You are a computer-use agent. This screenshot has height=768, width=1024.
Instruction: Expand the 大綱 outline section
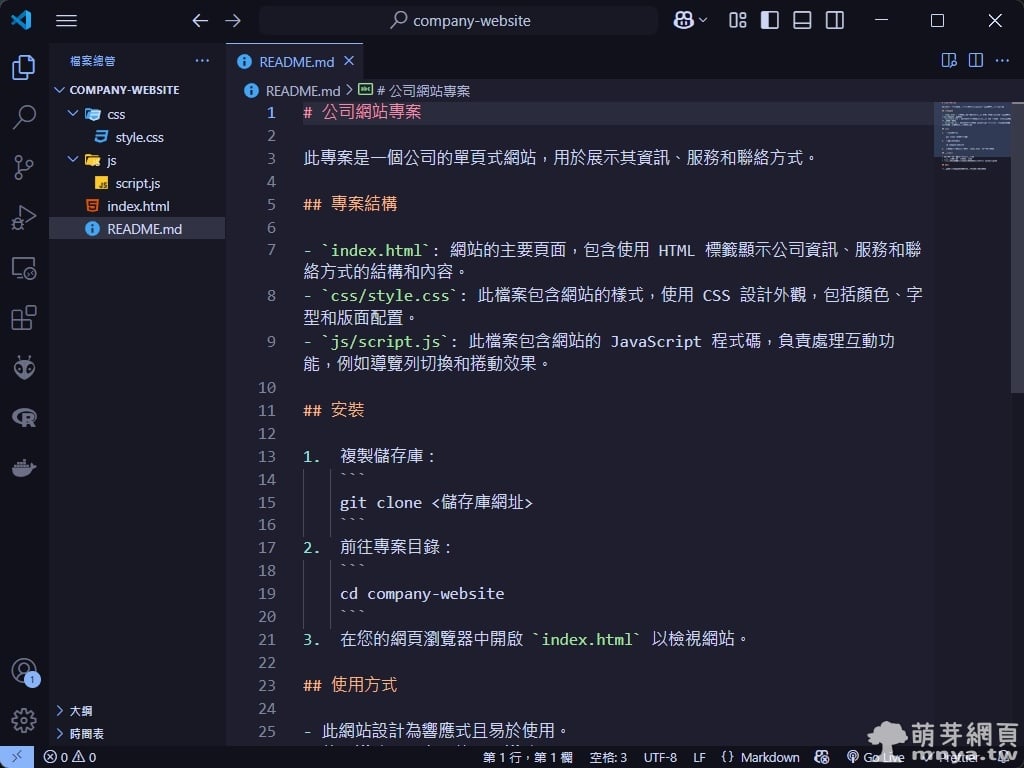coord(81,711)
